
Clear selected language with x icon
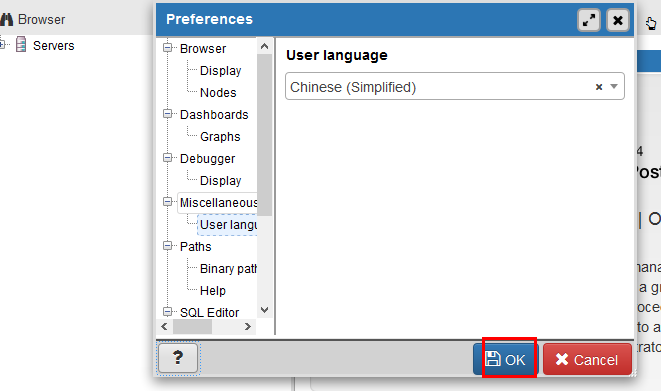pyautogui.click(x=599, y=87)
